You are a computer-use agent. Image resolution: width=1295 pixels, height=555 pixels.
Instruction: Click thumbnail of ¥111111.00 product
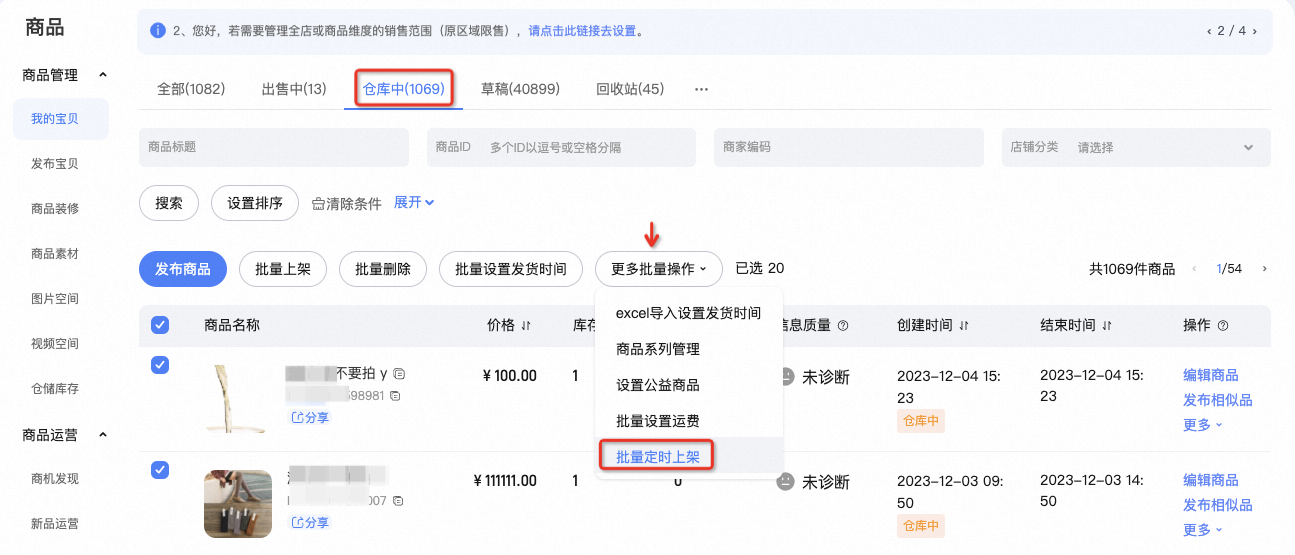tap(238, 504)
